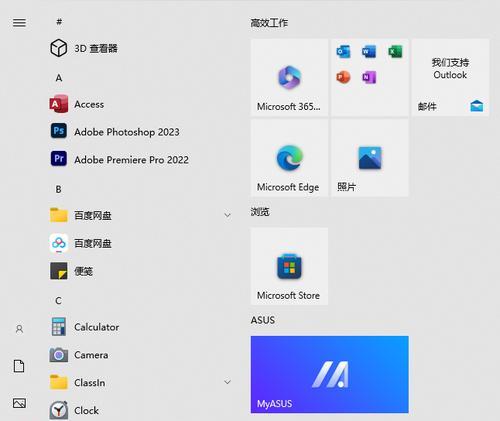Open the MyASUS tile

click(330, 374)
